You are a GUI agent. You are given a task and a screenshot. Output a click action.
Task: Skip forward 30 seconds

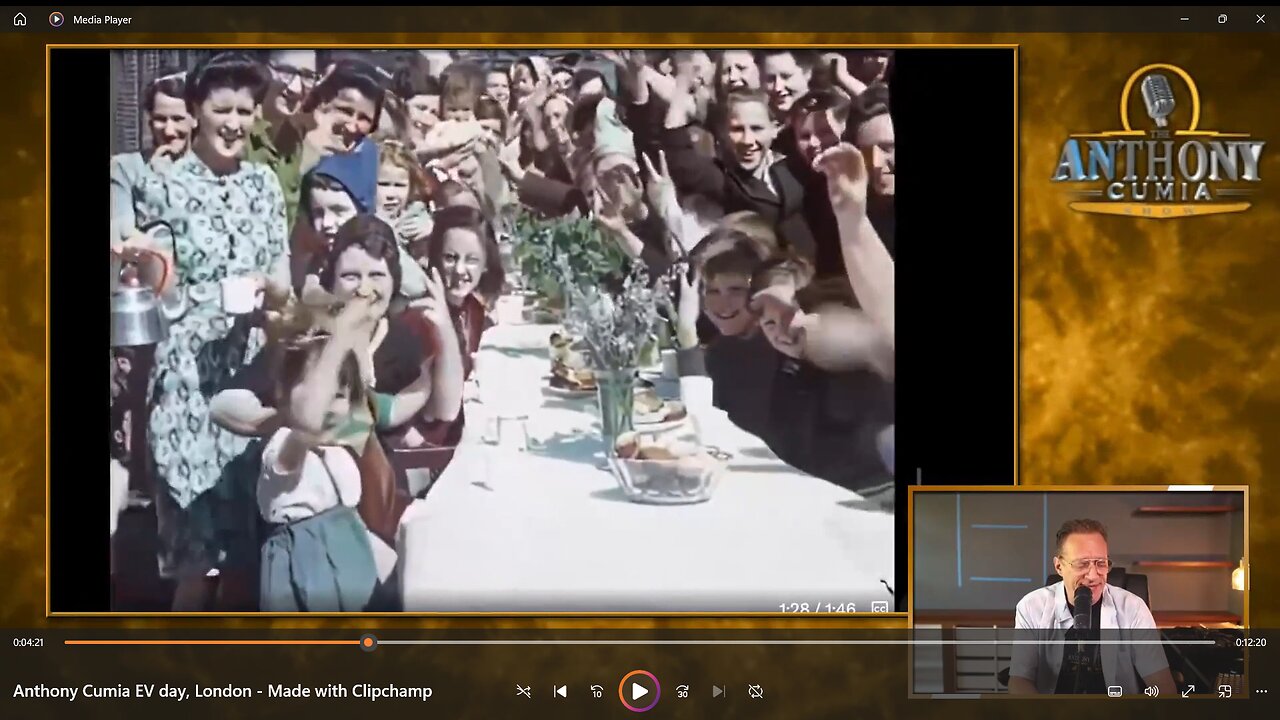682,691
